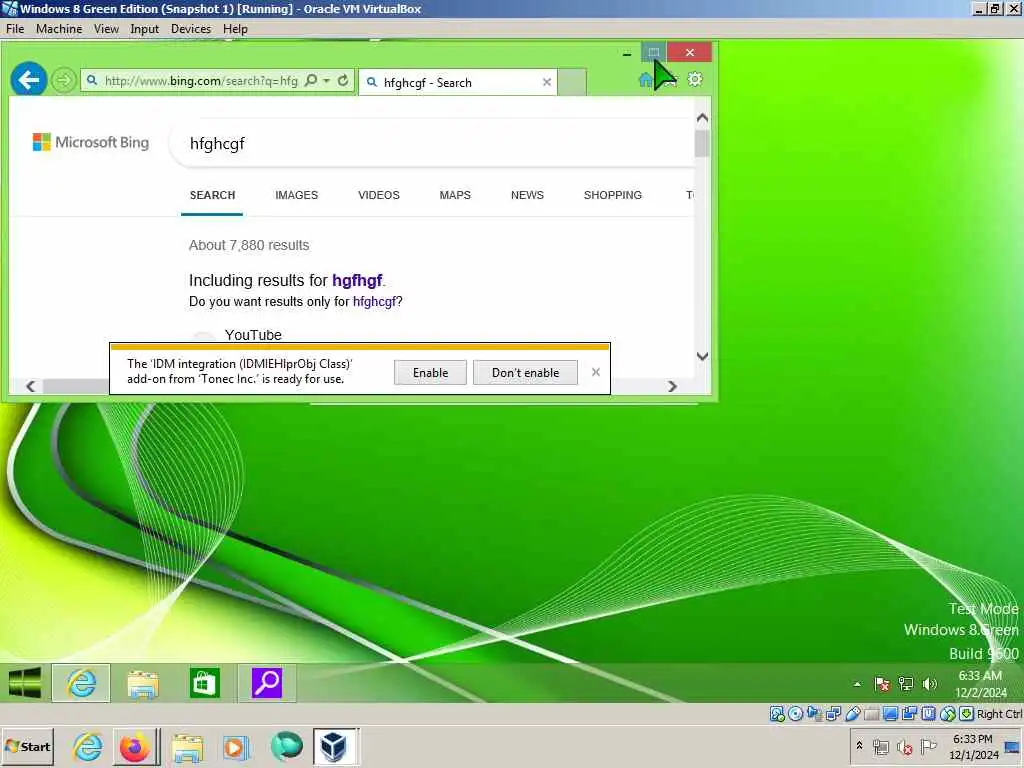Viewport: 1024px width, 768px height.
Task: Enable the IDM integration add-on
Action: pyautogui.click(x=430, y=373)
